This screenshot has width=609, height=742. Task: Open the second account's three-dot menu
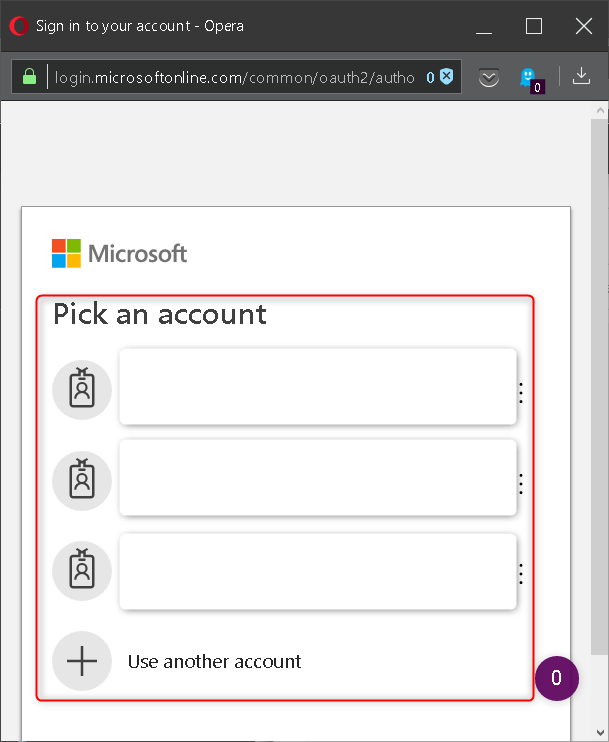coord(521,484)
